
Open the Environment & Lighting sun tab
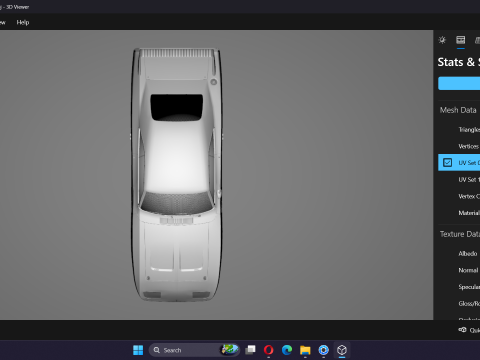(x=442, y=40)
